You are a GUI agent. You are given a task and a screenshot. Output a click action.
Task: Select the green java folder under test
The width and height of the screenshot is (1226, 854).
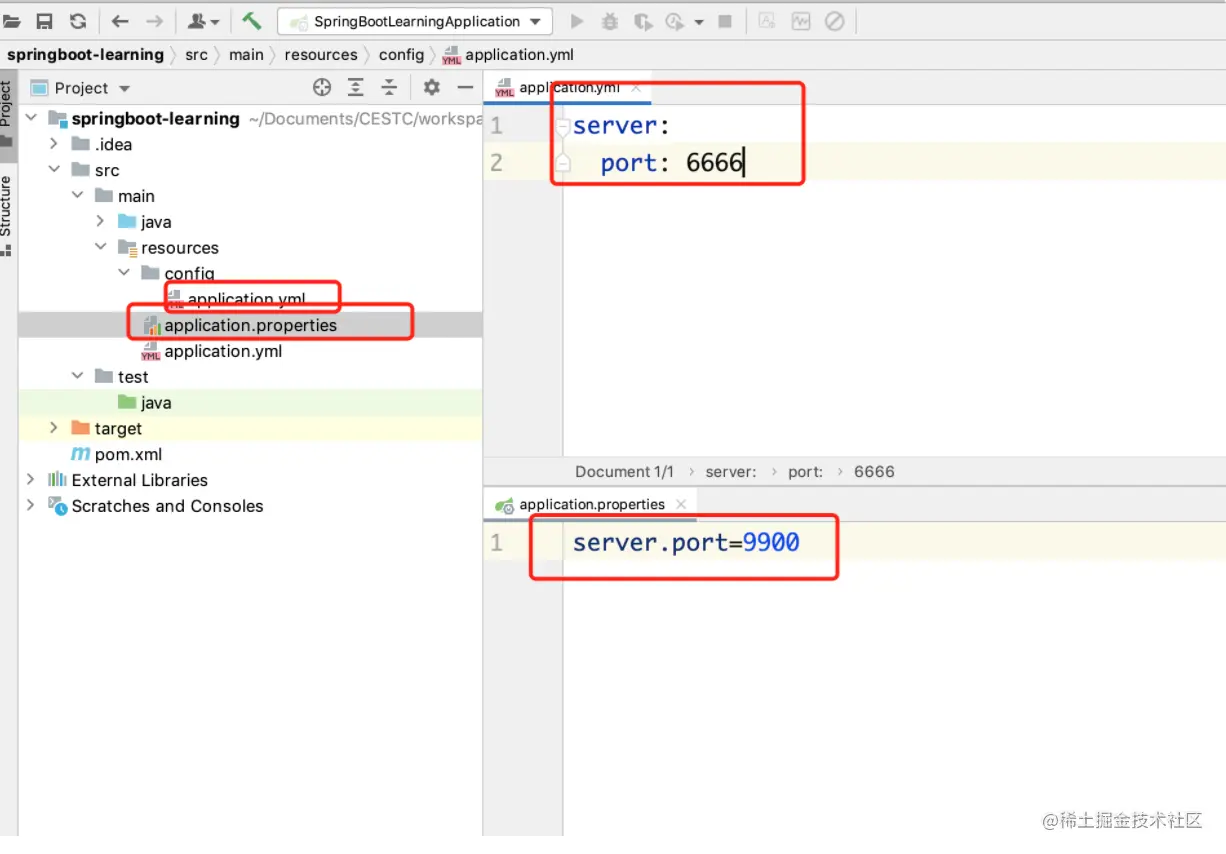[x=156, y=403]
